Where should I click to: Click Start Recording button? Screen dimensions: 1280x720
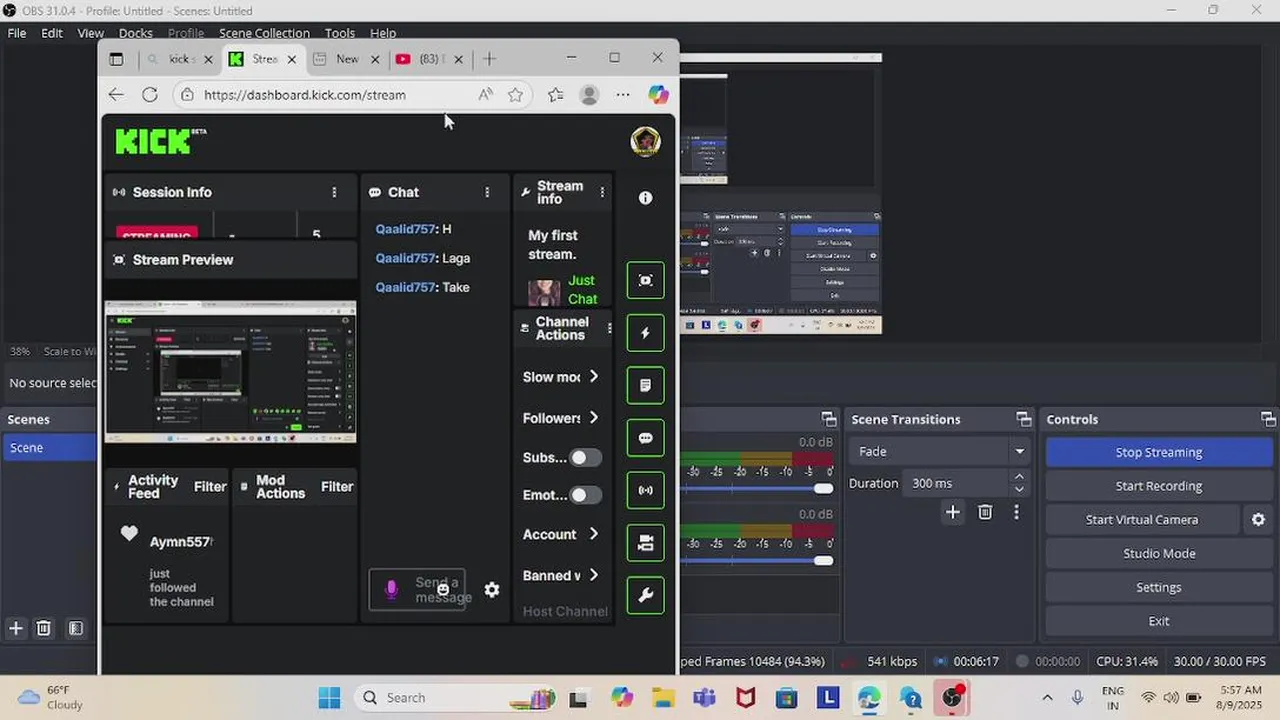1159,486
